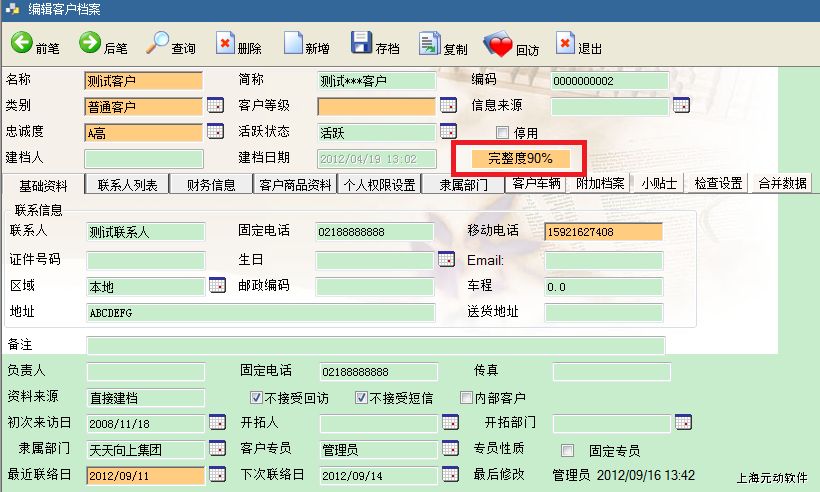Viewport: 820px width, 492px height.
Task: Click the 上海元动软件 text
Action: pyautogui.click(x=772, y=478)
